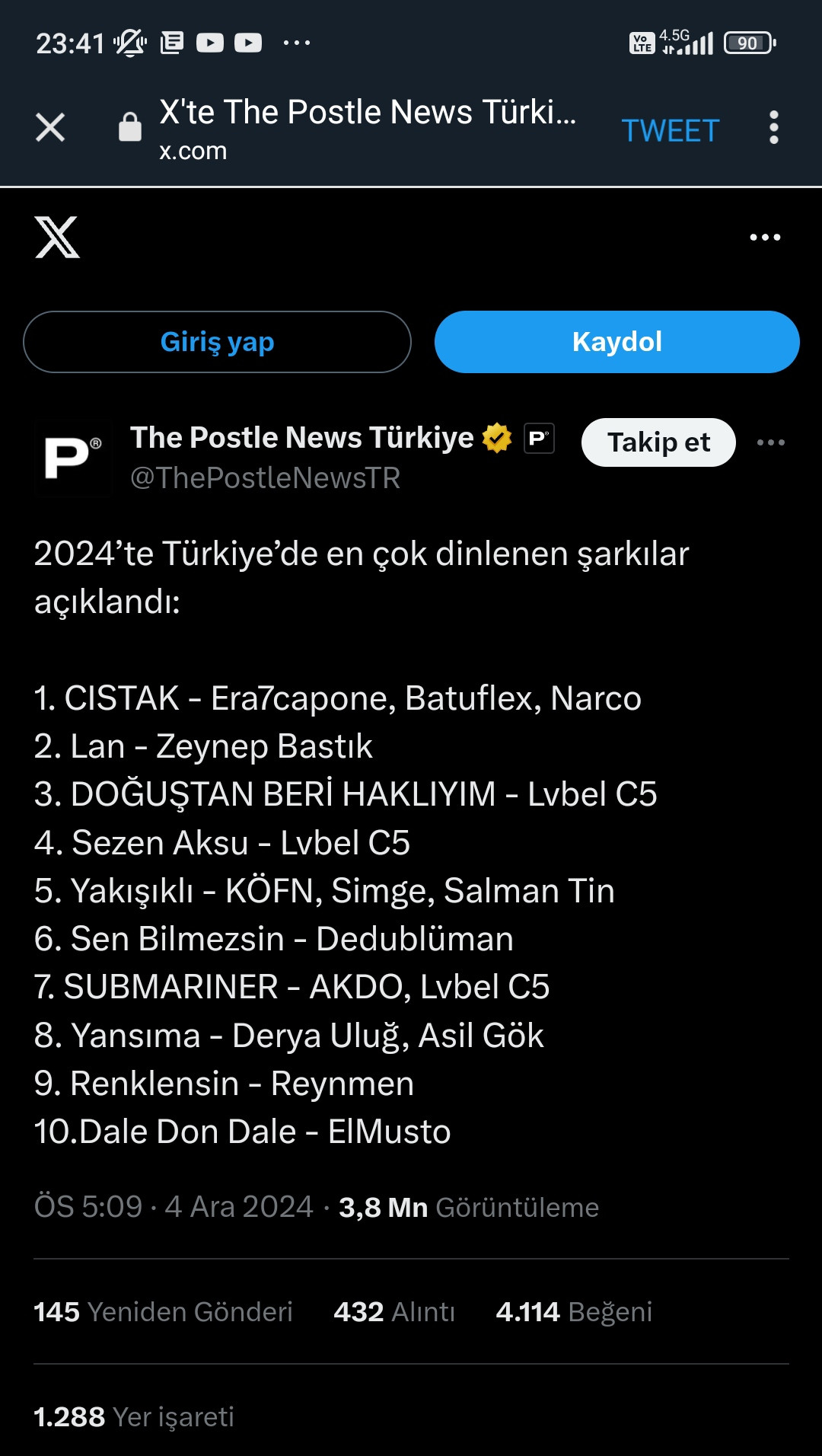Open the @ThePostleNewsTR handle link
Viewport: 822px width, 1456px height.
pyautogui.click(x=265, y=478)
